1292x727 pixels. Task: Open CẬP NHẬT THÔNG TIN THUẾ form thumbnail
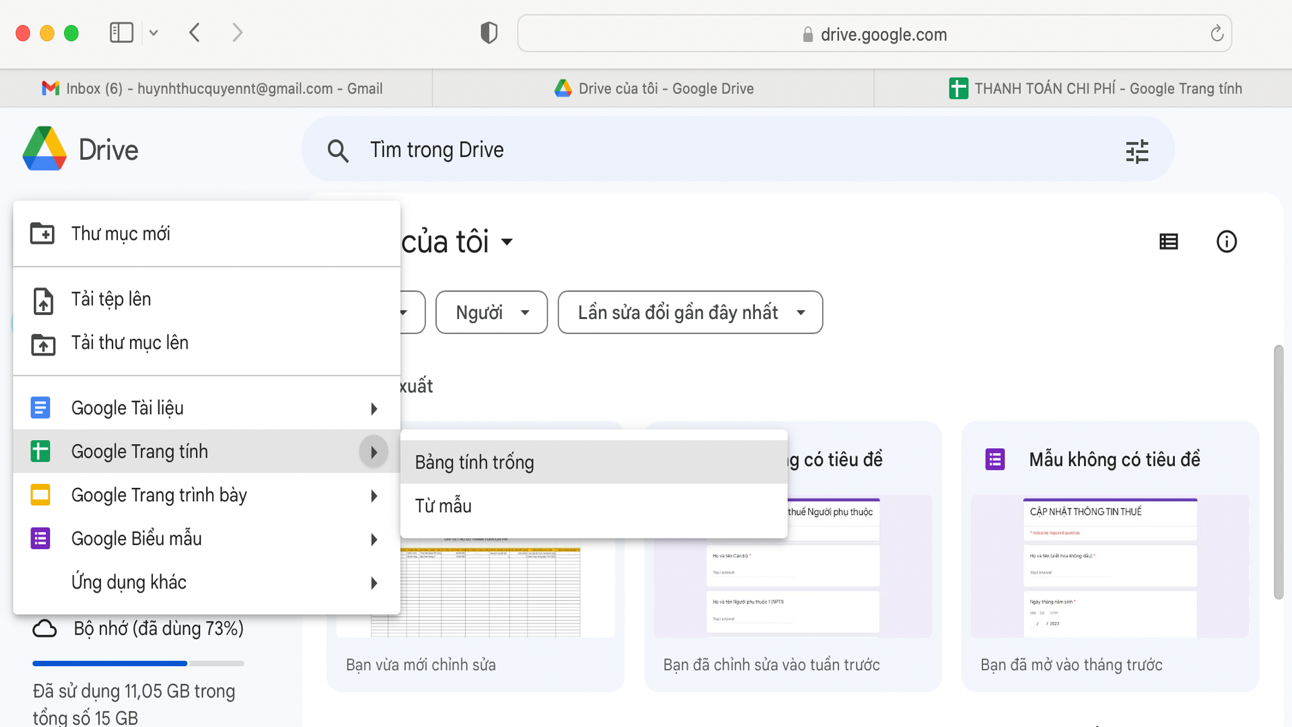coord(1110,566)
